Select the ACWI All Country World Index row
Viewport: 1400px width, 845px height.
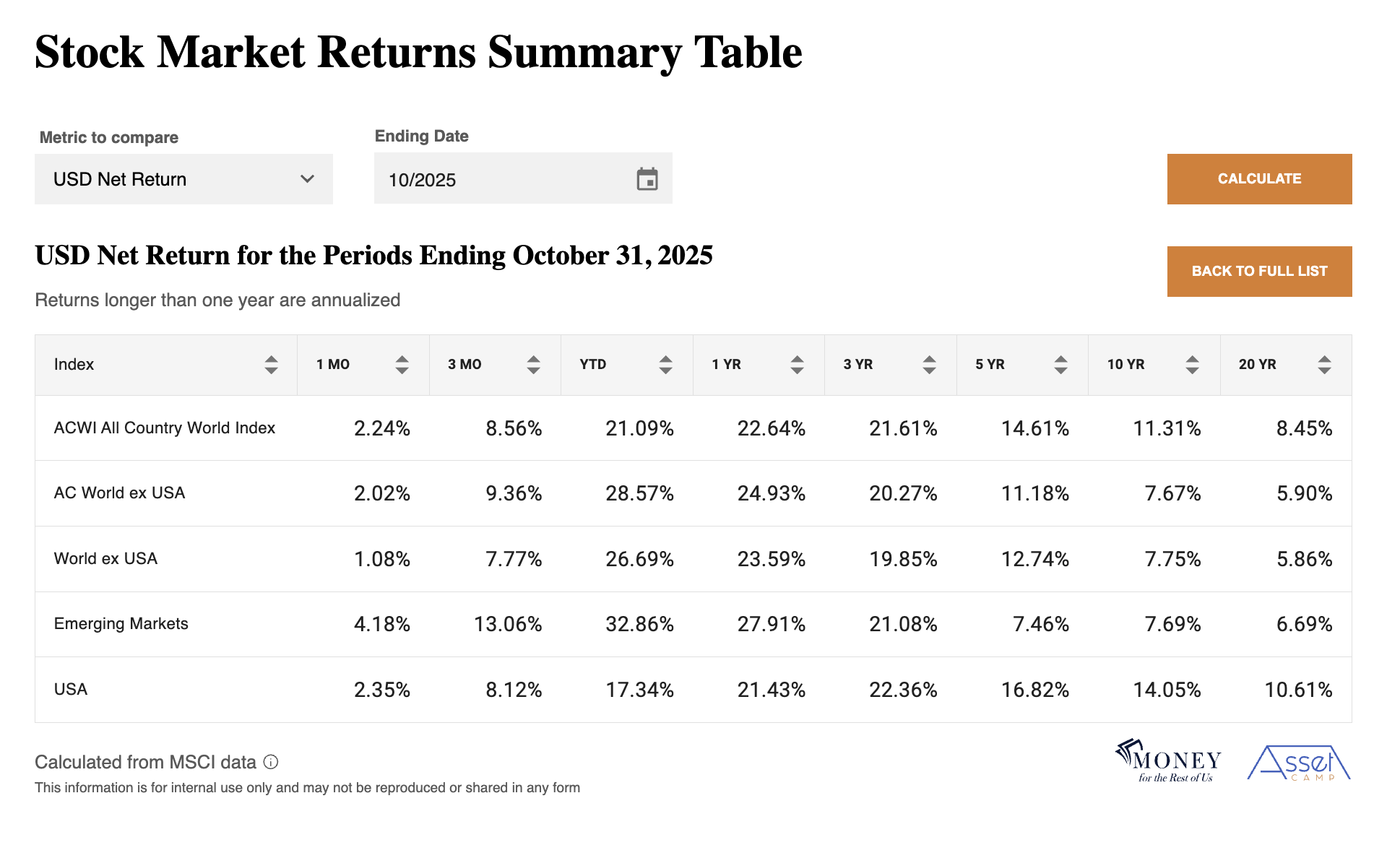(165, 428)
